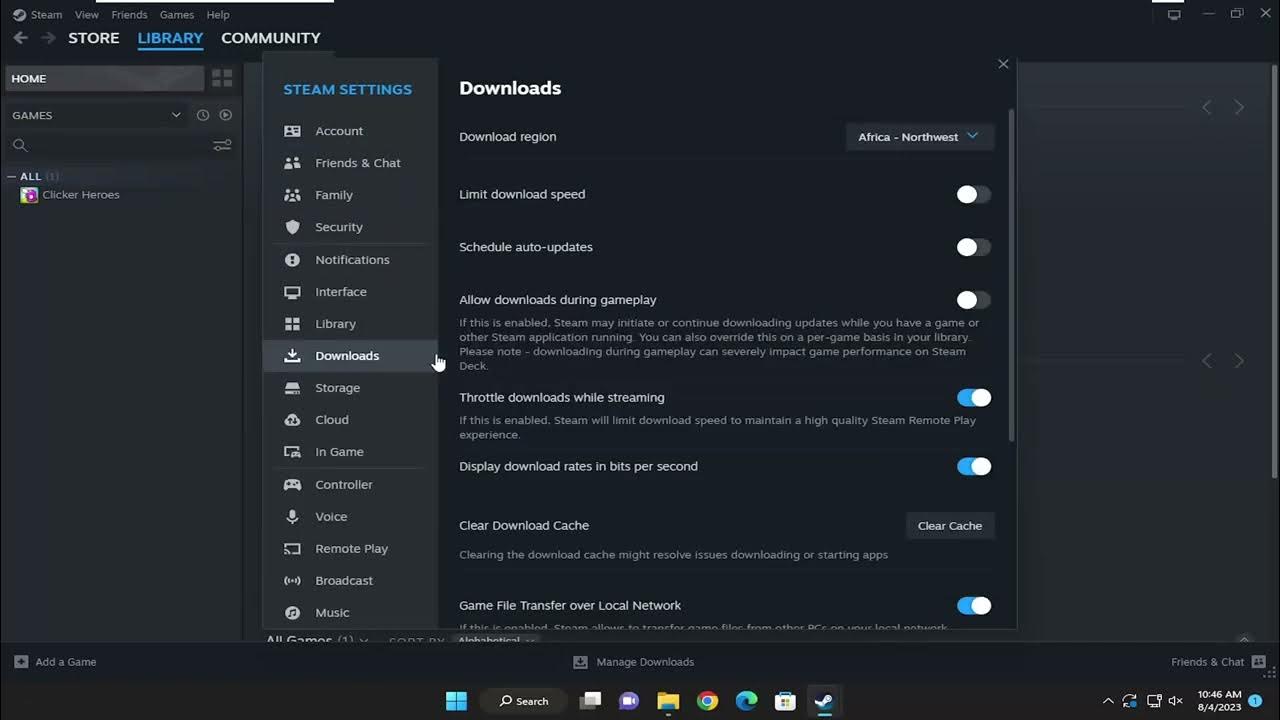Click the Interface monitor icon
This screenshot has width=1280, height=720.
pos(292,292)
